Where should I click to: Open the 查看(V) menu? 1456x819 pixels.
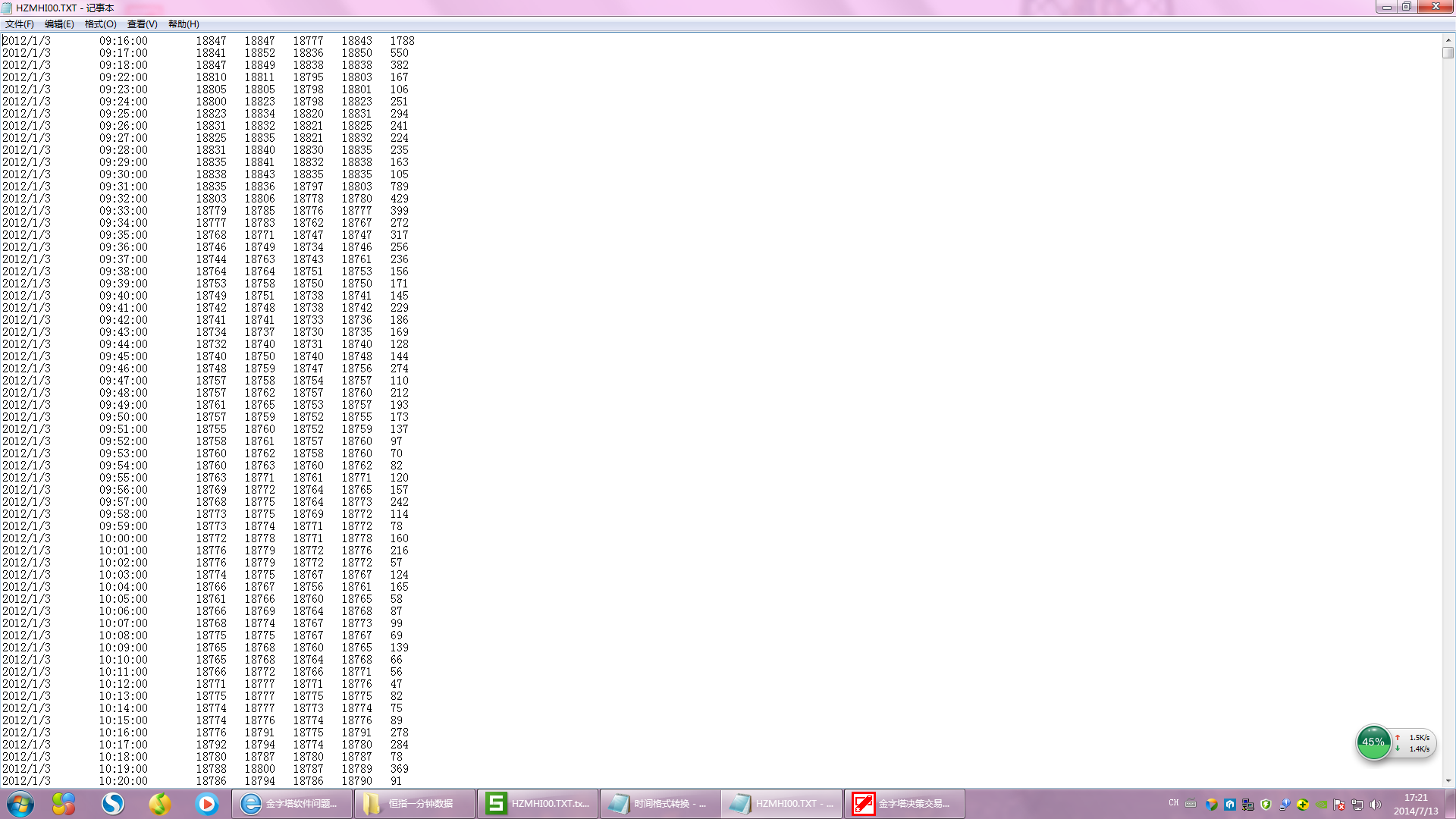(x=142, y=24)
